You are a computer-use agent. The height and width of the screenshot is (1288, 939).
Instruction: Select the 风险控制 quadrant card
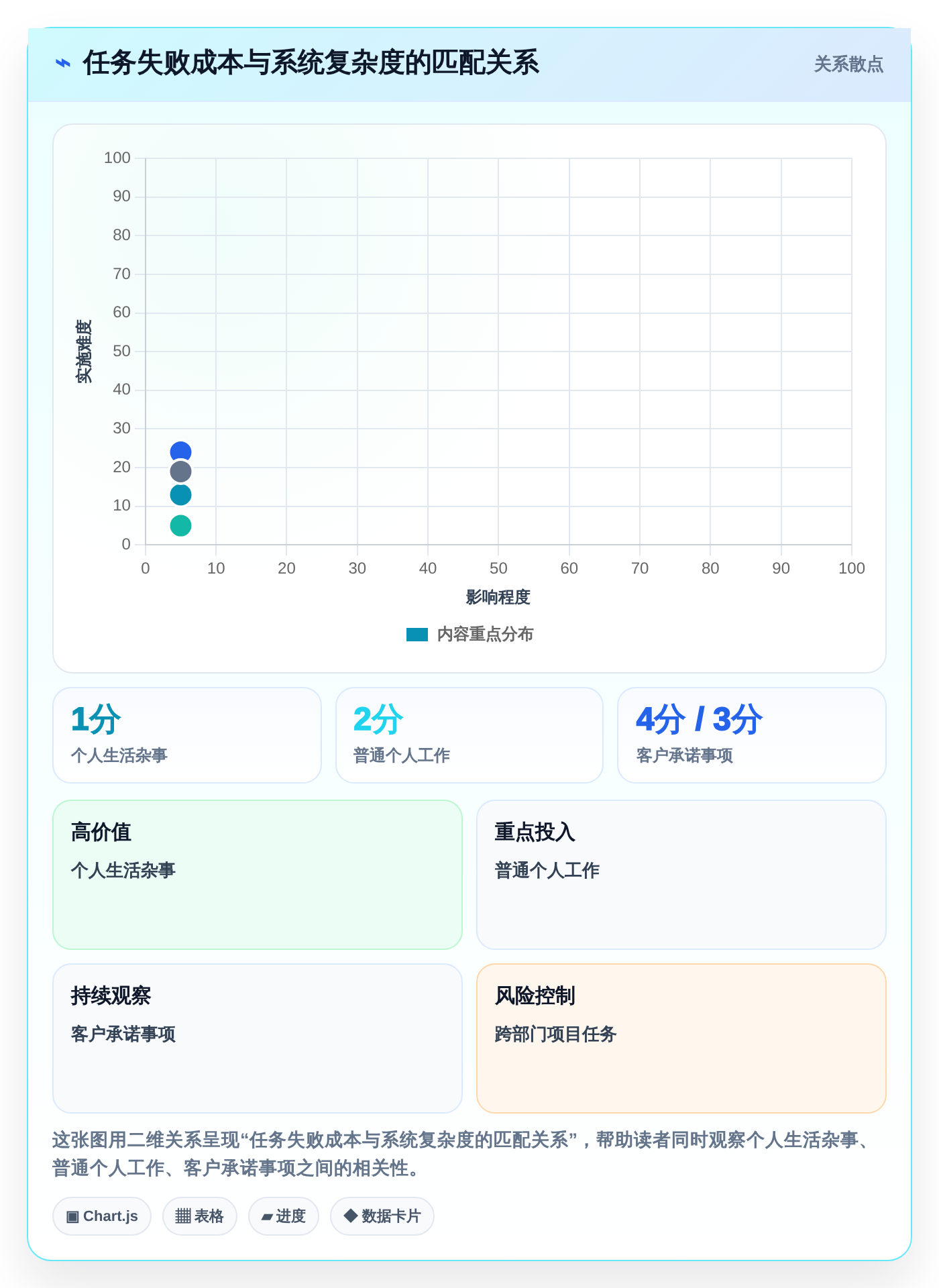click(681, 1038)
